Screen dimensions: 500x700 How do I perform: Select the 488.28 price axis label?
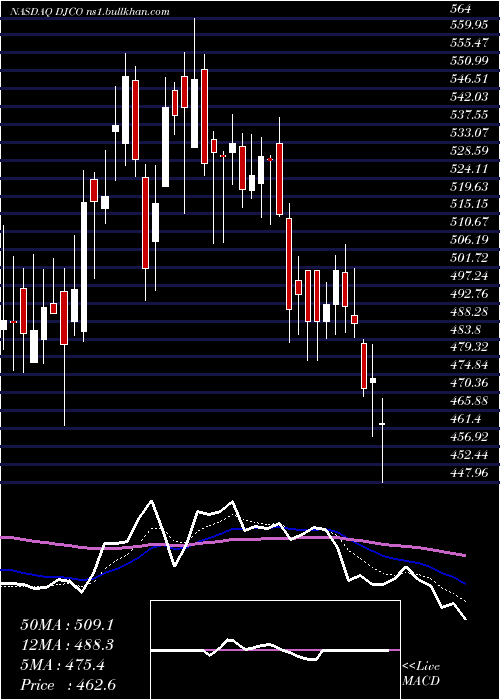469,311
